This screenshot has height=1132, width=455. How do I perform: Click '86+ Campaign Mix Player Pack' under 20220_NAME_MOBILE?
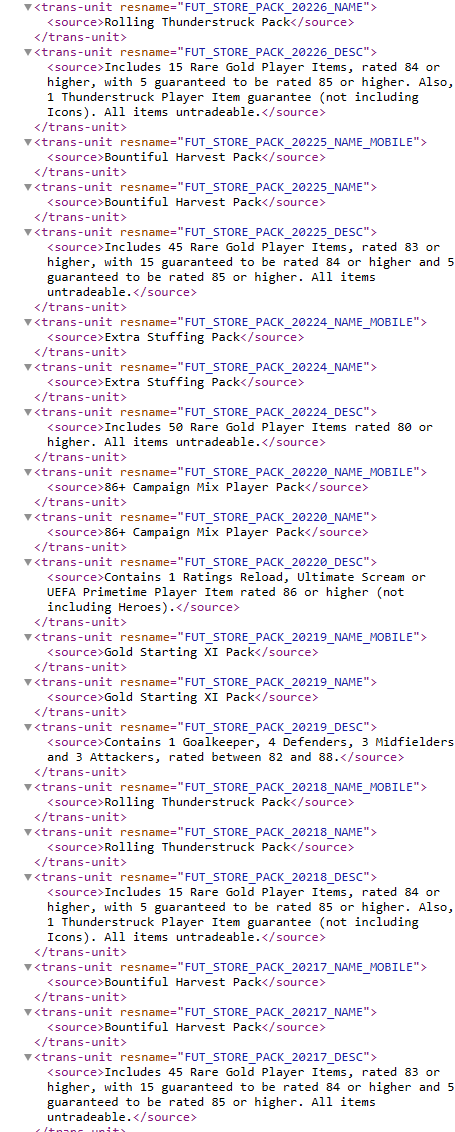204,487
